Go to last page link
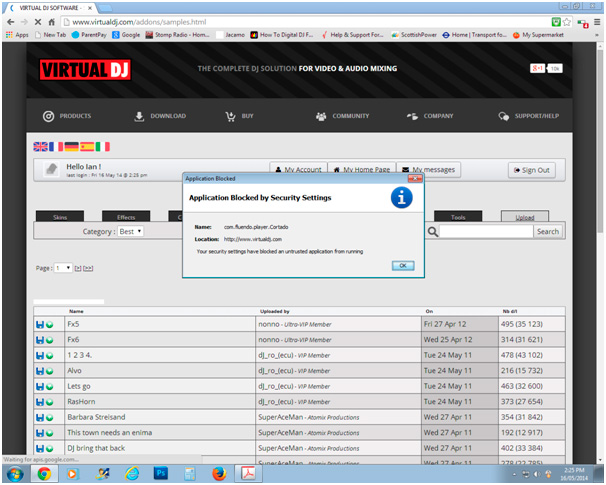The width and height of the screenshot is (606, 485). click(88, 268)
